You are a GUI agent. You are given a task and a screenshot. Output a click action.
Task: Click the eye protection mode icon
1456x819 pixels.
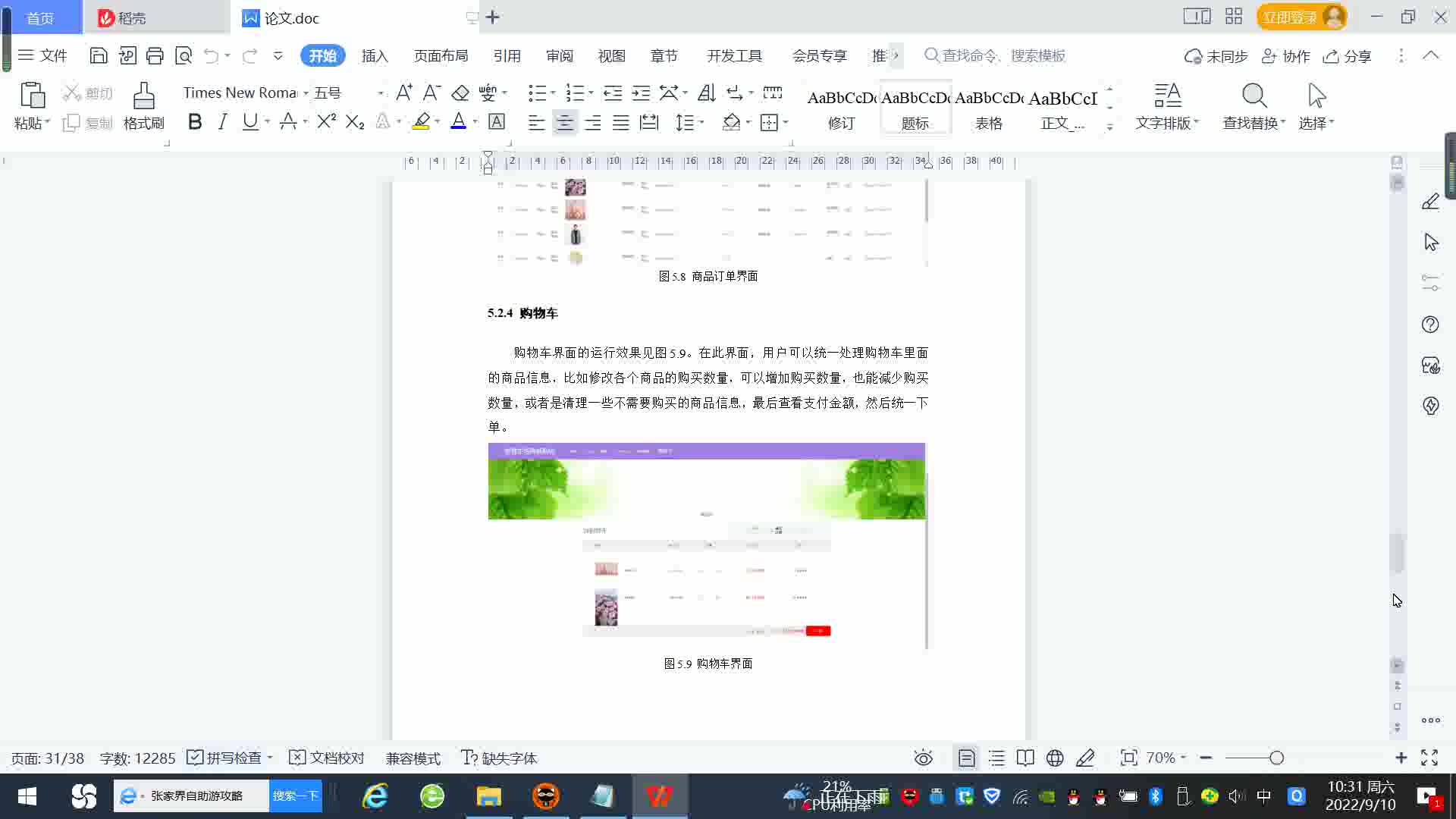(923, 758)
